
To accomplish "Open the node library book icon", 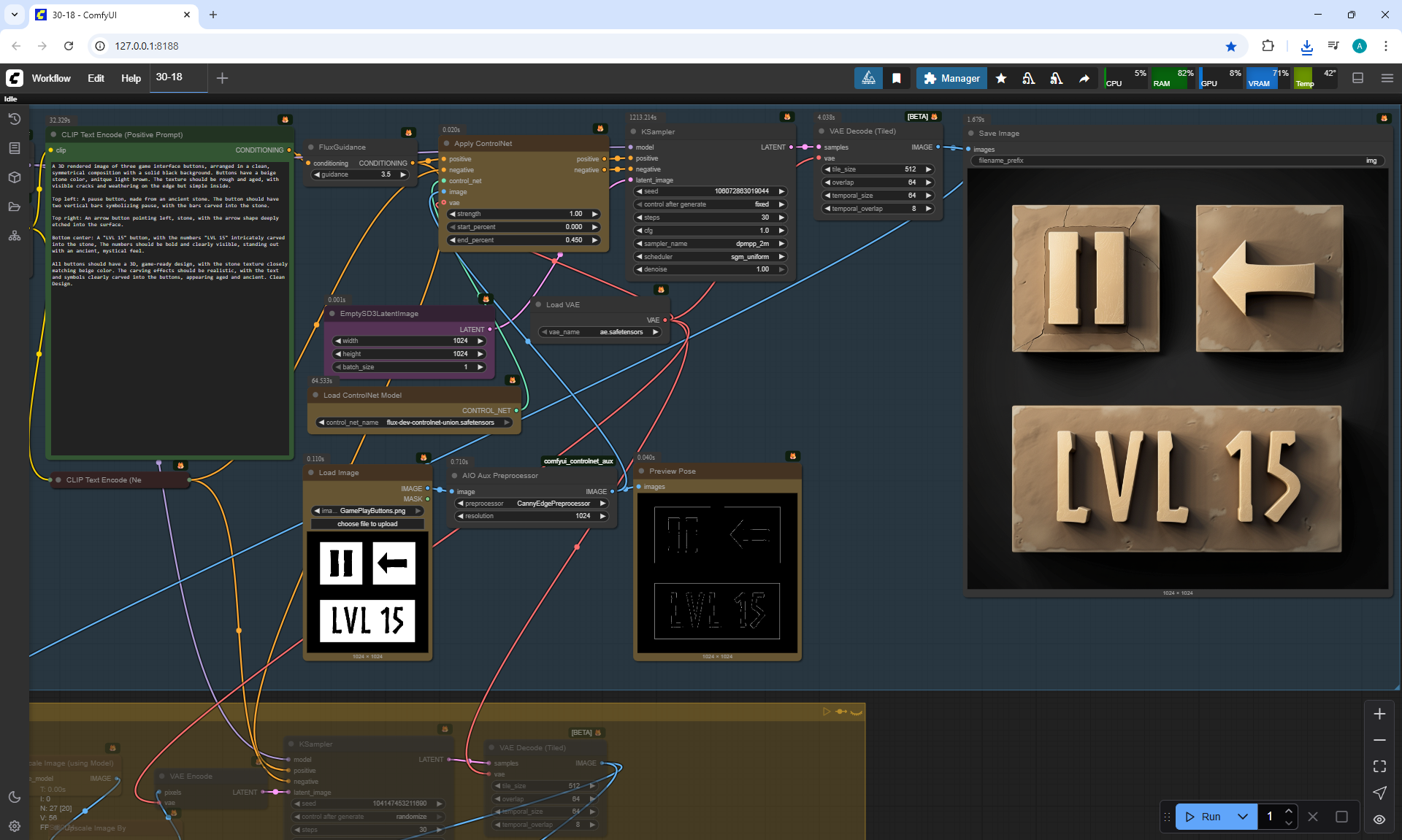I will [14, 148].
